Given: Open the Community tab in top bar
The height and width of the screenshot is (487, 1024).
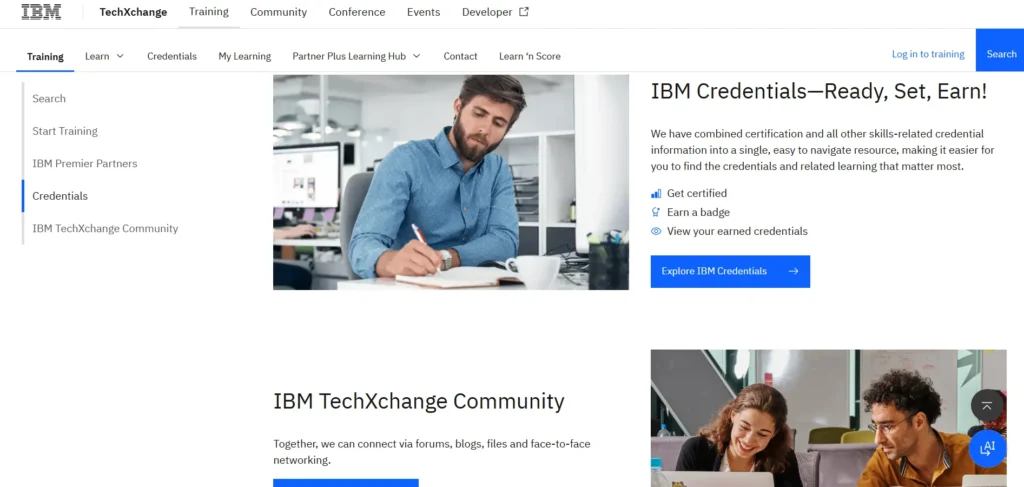Looking at the screenshot, I should 278,12.
